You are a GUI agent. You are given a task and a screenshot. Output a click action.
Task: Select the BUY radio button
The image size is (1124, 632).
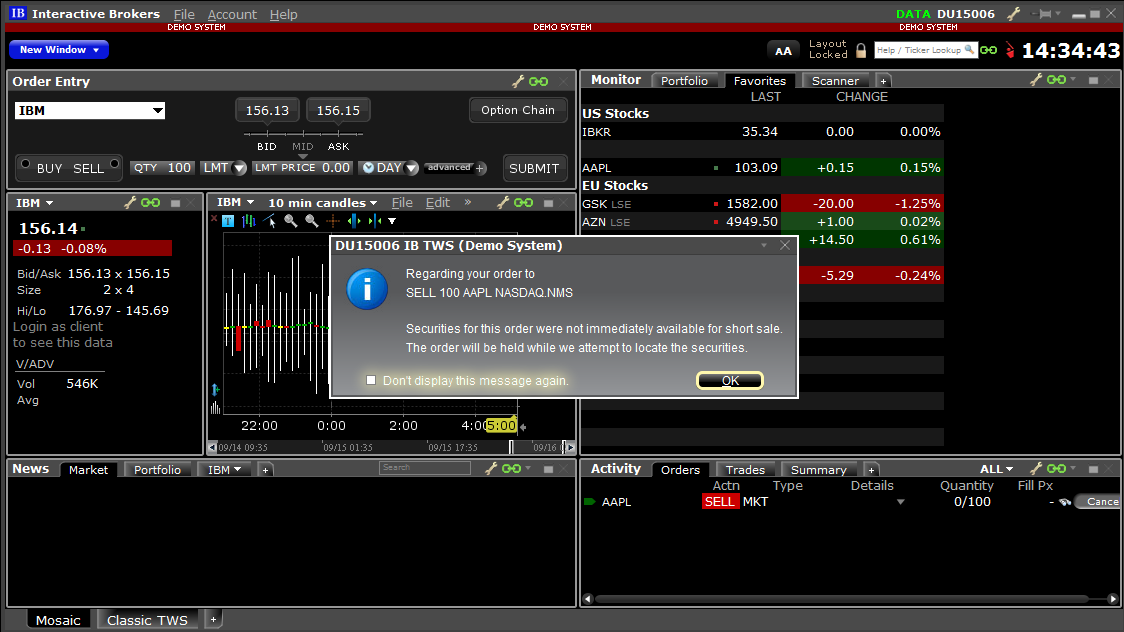click(x=25, y=164)
